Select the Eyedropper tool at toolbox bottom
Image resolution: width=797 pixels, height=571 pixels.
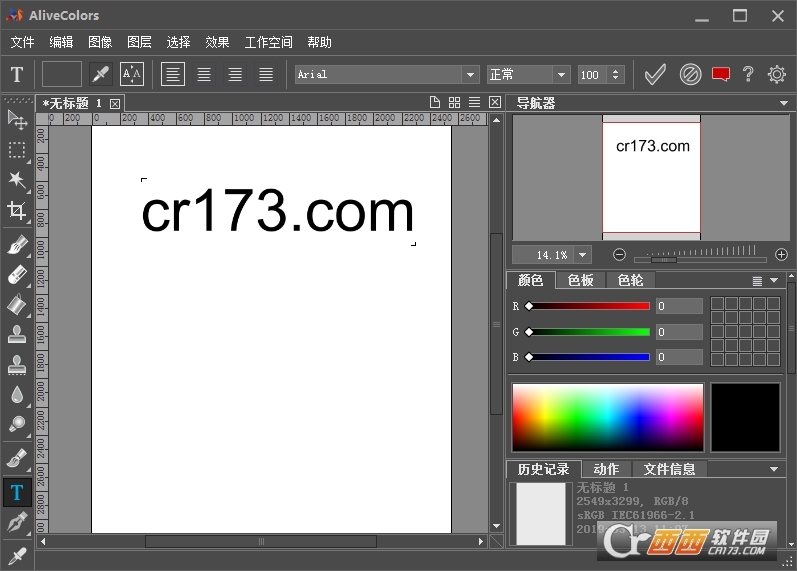(x=17, y=555)
